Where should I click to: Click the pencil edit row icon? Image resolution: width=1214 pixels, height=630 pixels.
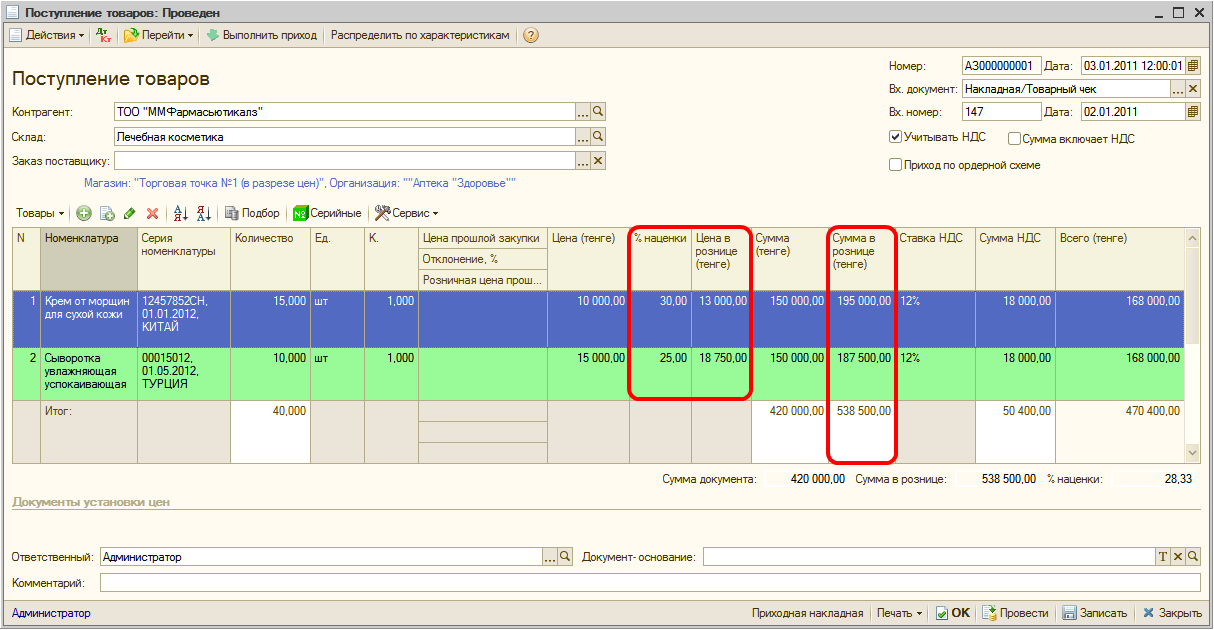129,213
